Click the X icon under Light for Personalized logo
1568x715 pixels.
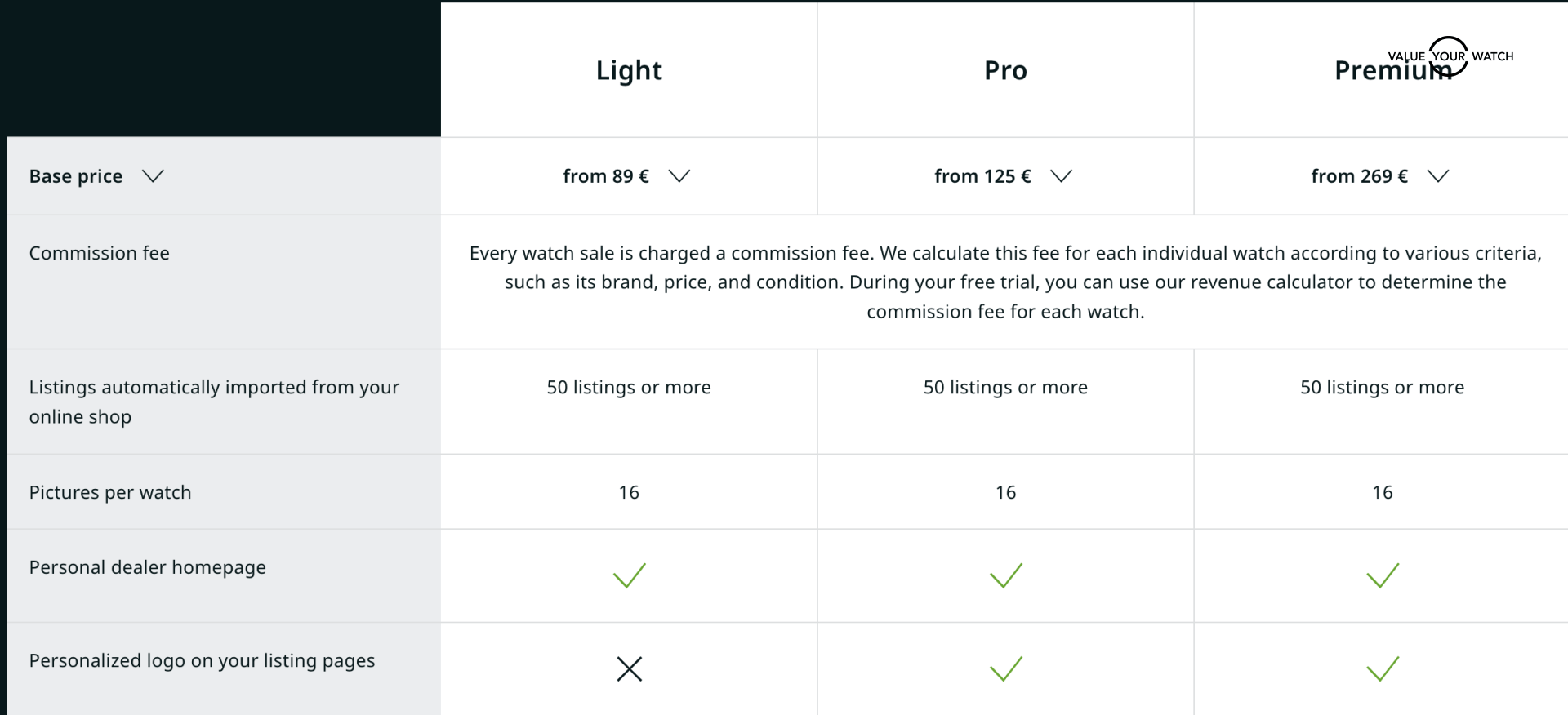629,669
